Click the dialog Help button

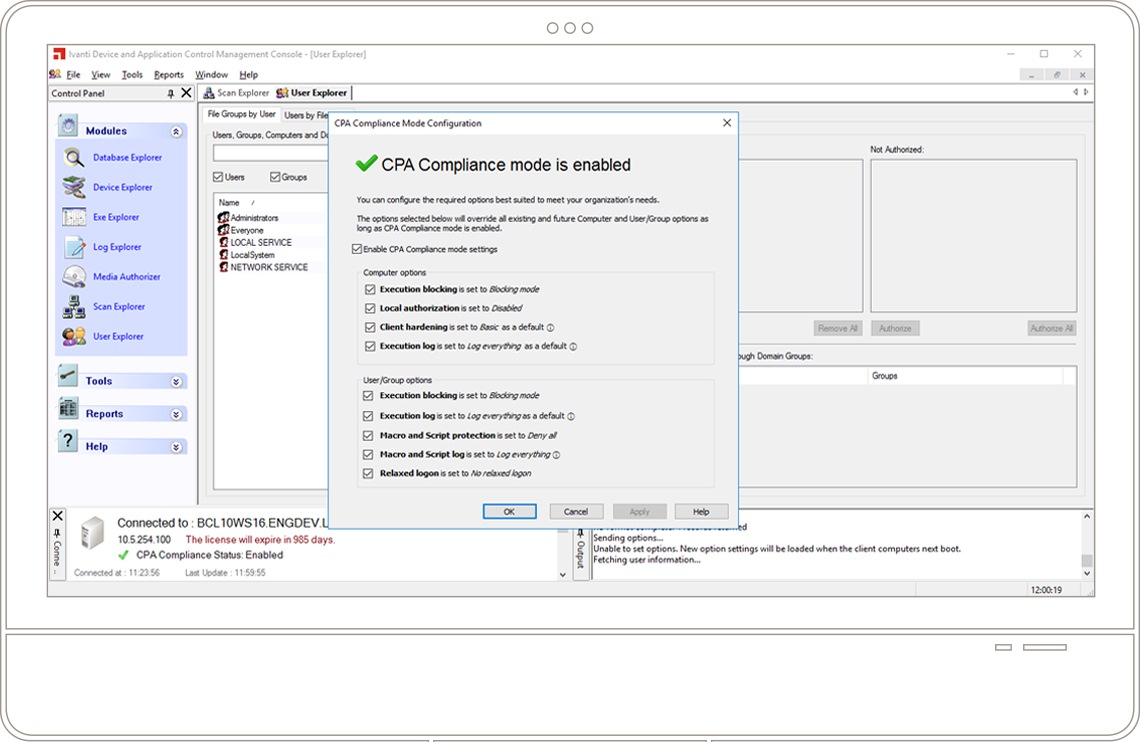[x=701, y=512]
